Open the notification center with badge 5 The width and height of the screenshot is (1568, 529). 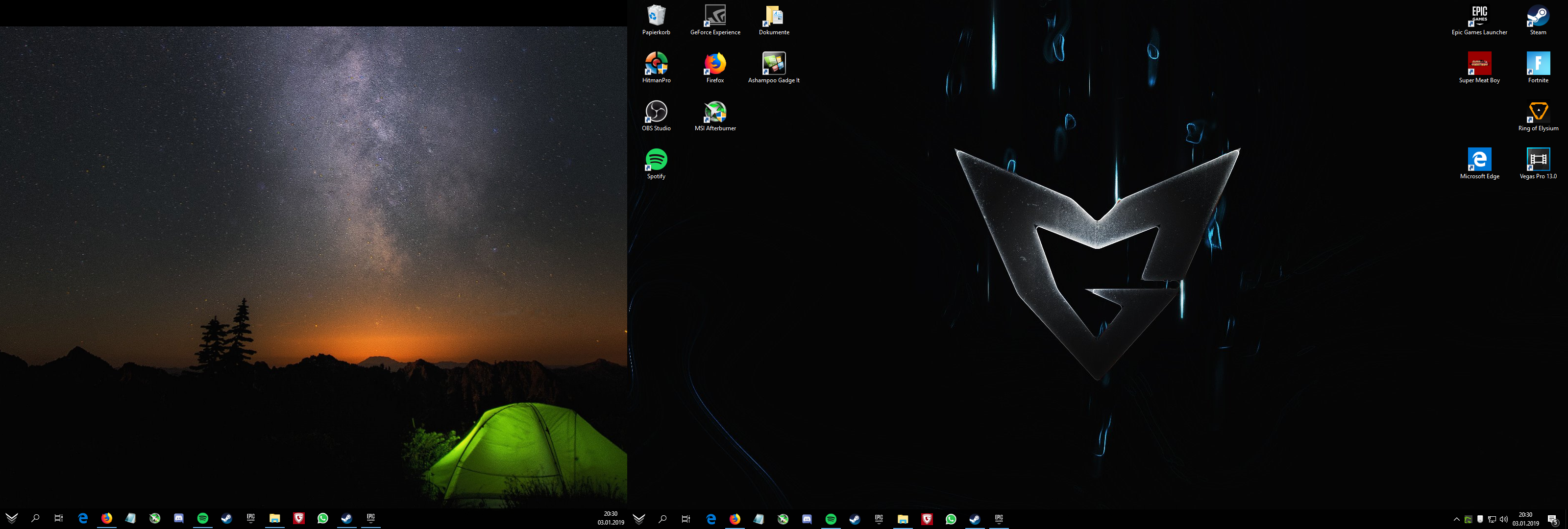point(1552,519)
